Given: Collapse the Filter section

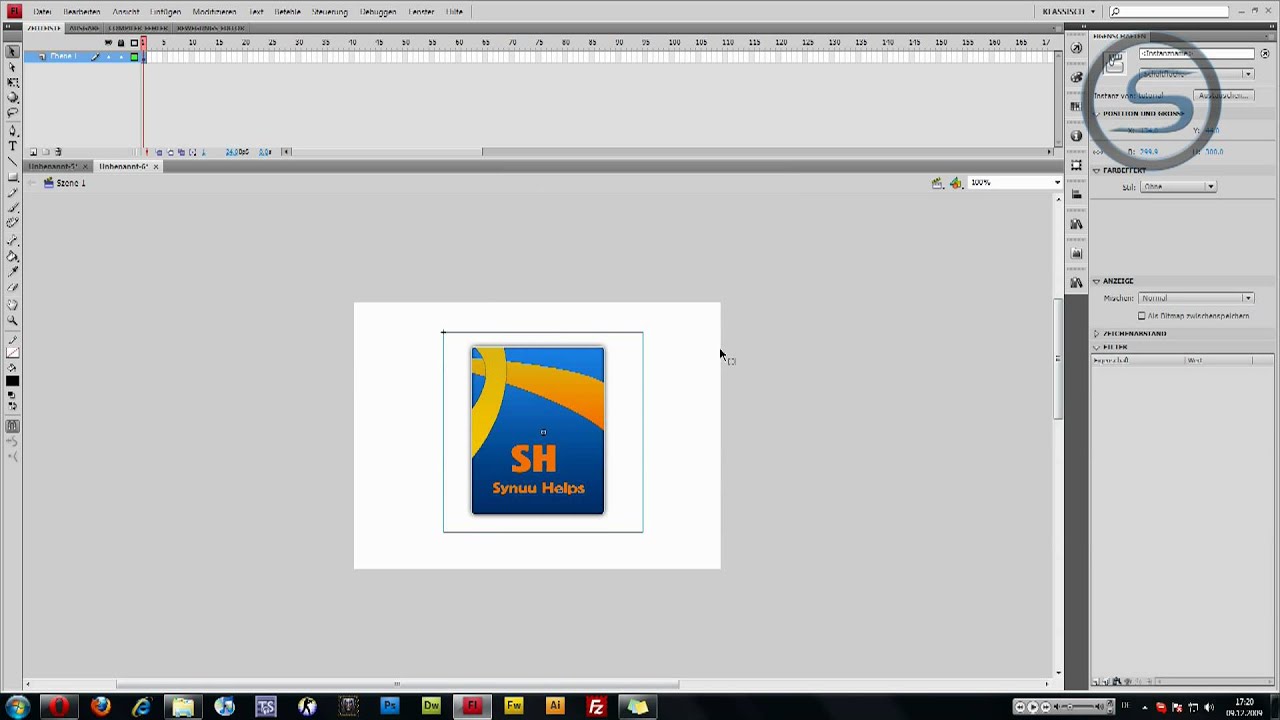Looking at the screenshot, I should click(x=1096, y=347).
